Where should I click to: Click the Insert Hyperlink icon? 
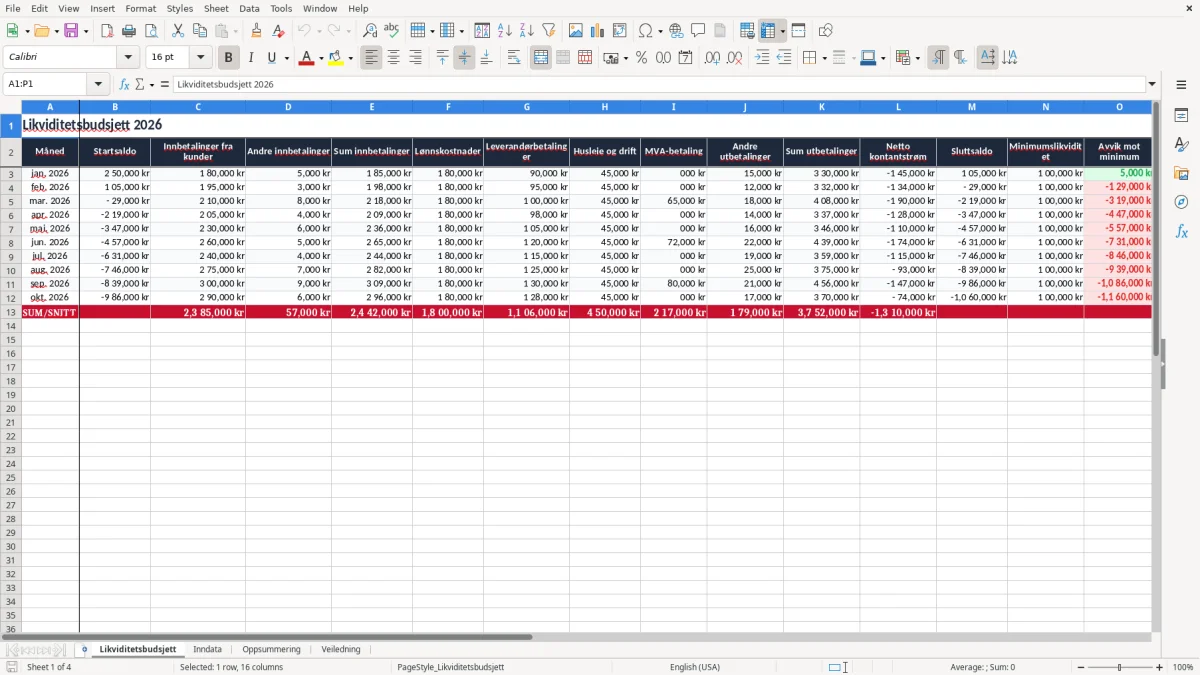click(x=676, y=31)
